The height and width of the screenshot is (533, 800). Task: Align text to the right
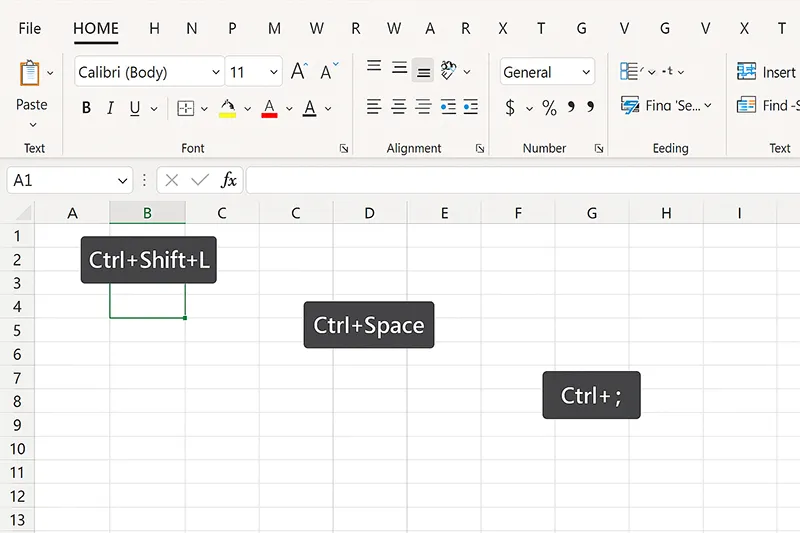pos(423,107)
